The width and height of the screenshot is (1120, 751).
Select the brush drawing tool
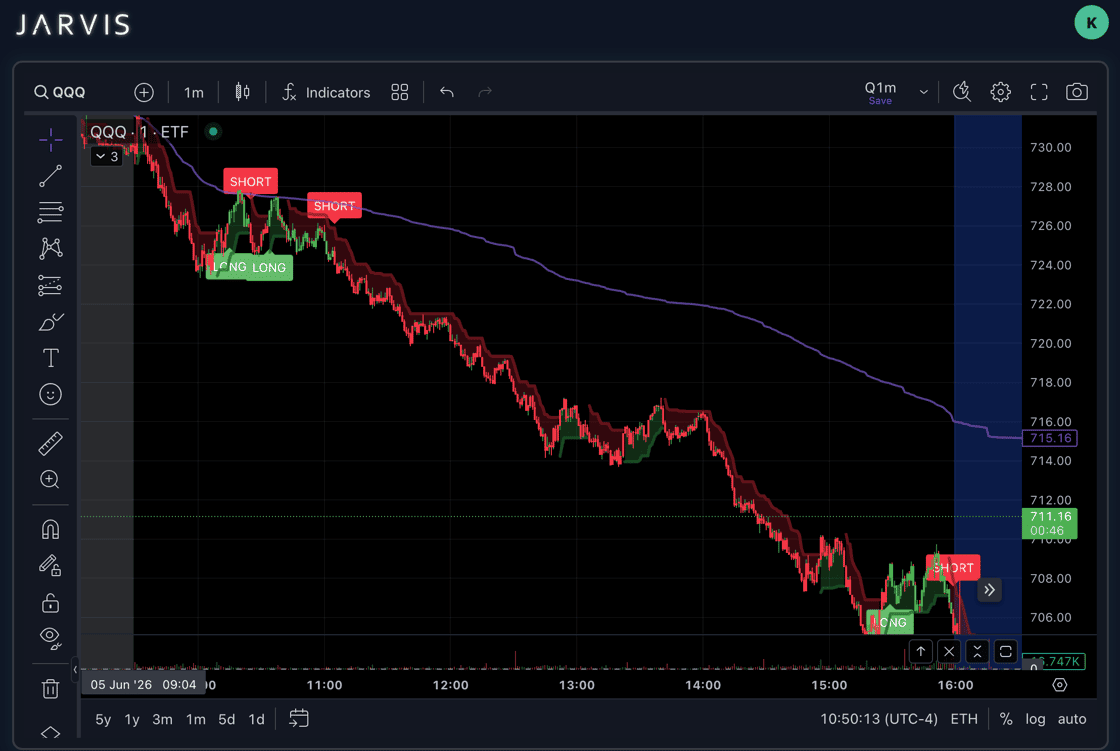[50, 322]
